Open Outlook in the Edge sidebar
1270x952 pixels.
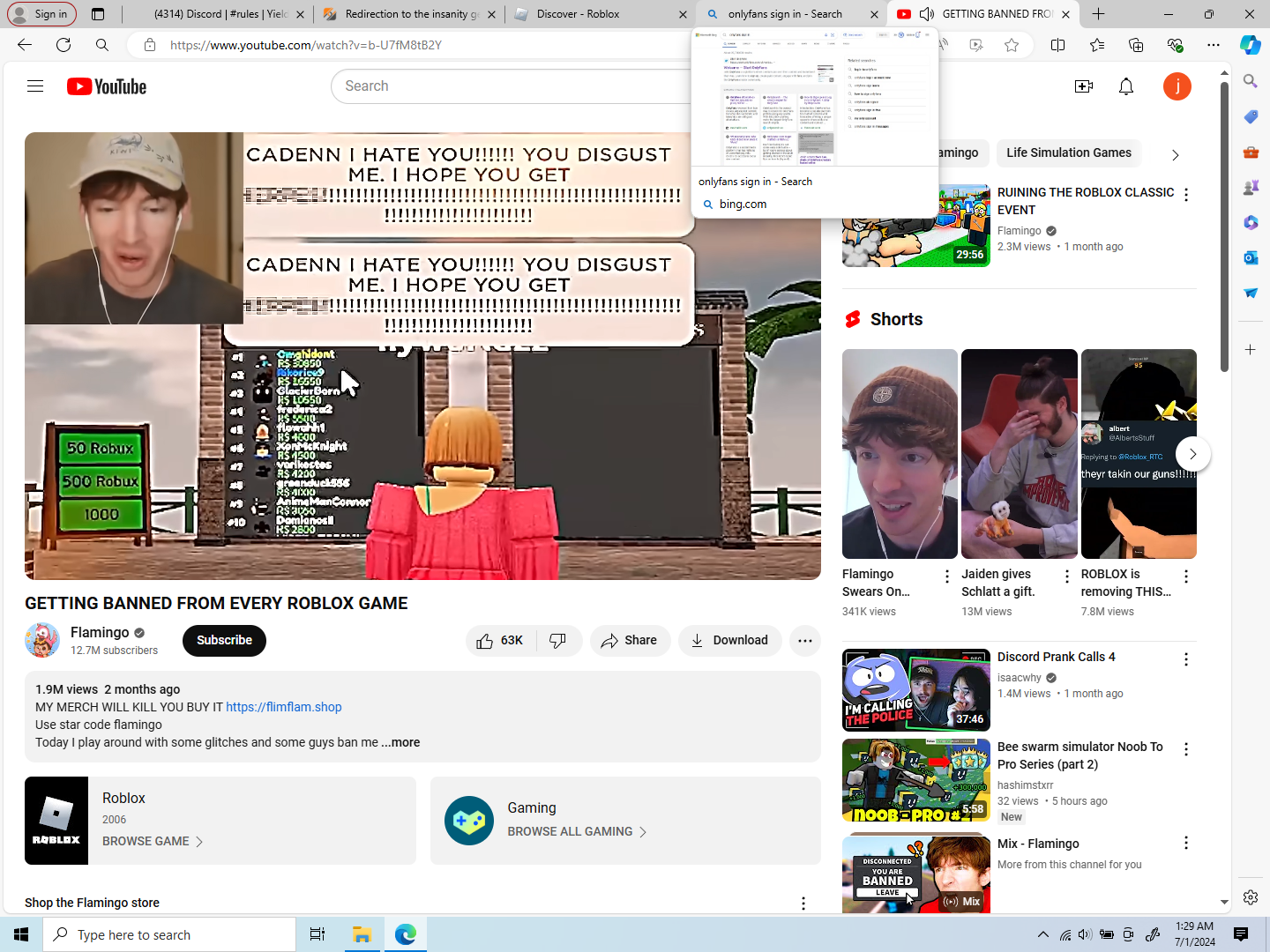coord(1251,257)
